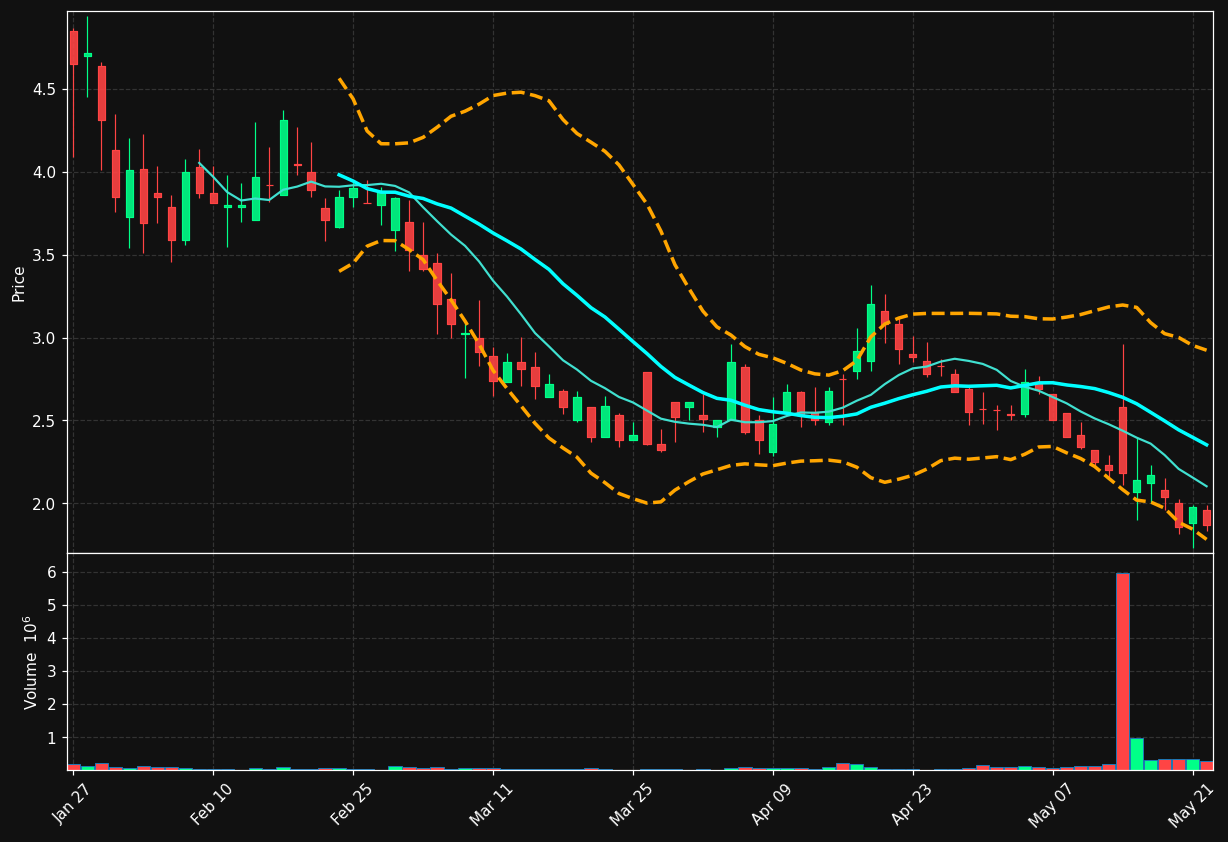Select the Apr 23 x-axis label

click(912, 804)
